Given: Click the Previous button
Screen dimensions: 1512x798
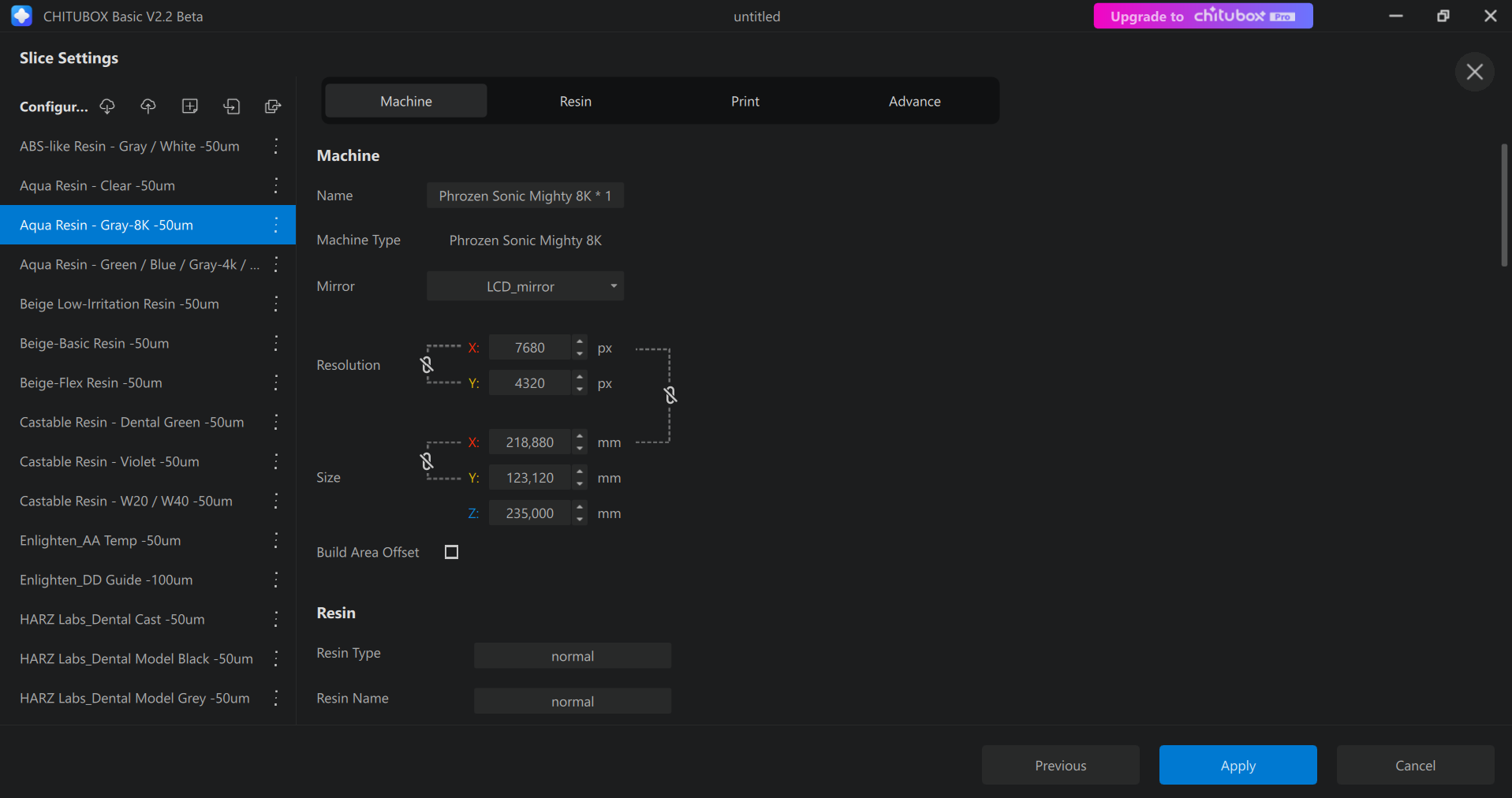Looking at the screenshot, I should [1060, 765].
